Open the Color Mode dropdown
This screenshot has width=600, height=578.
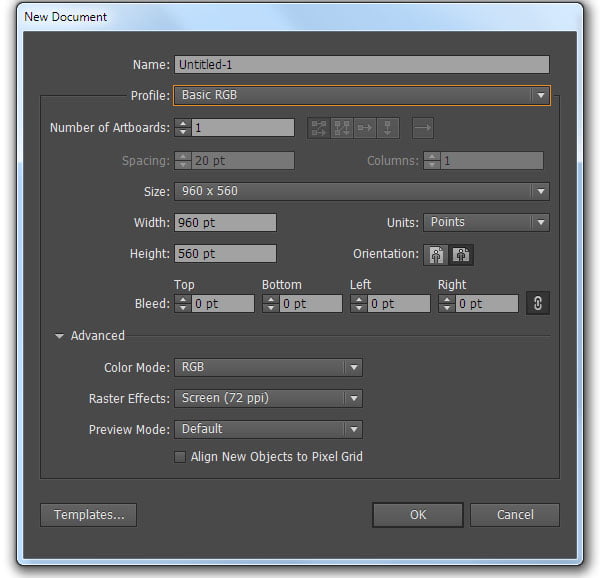[268, 368]
